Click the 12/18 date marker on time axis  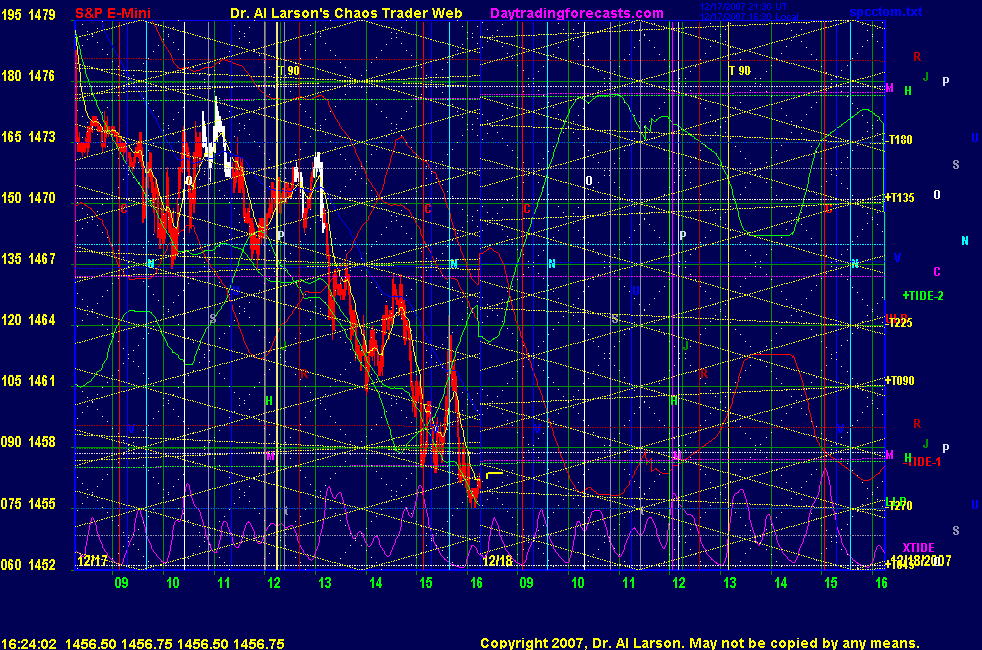[497, 562]
